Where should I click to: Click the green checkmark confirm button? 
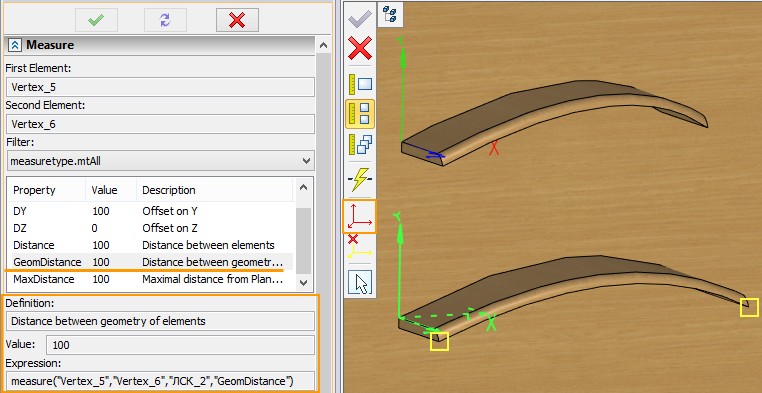(96, 20)
